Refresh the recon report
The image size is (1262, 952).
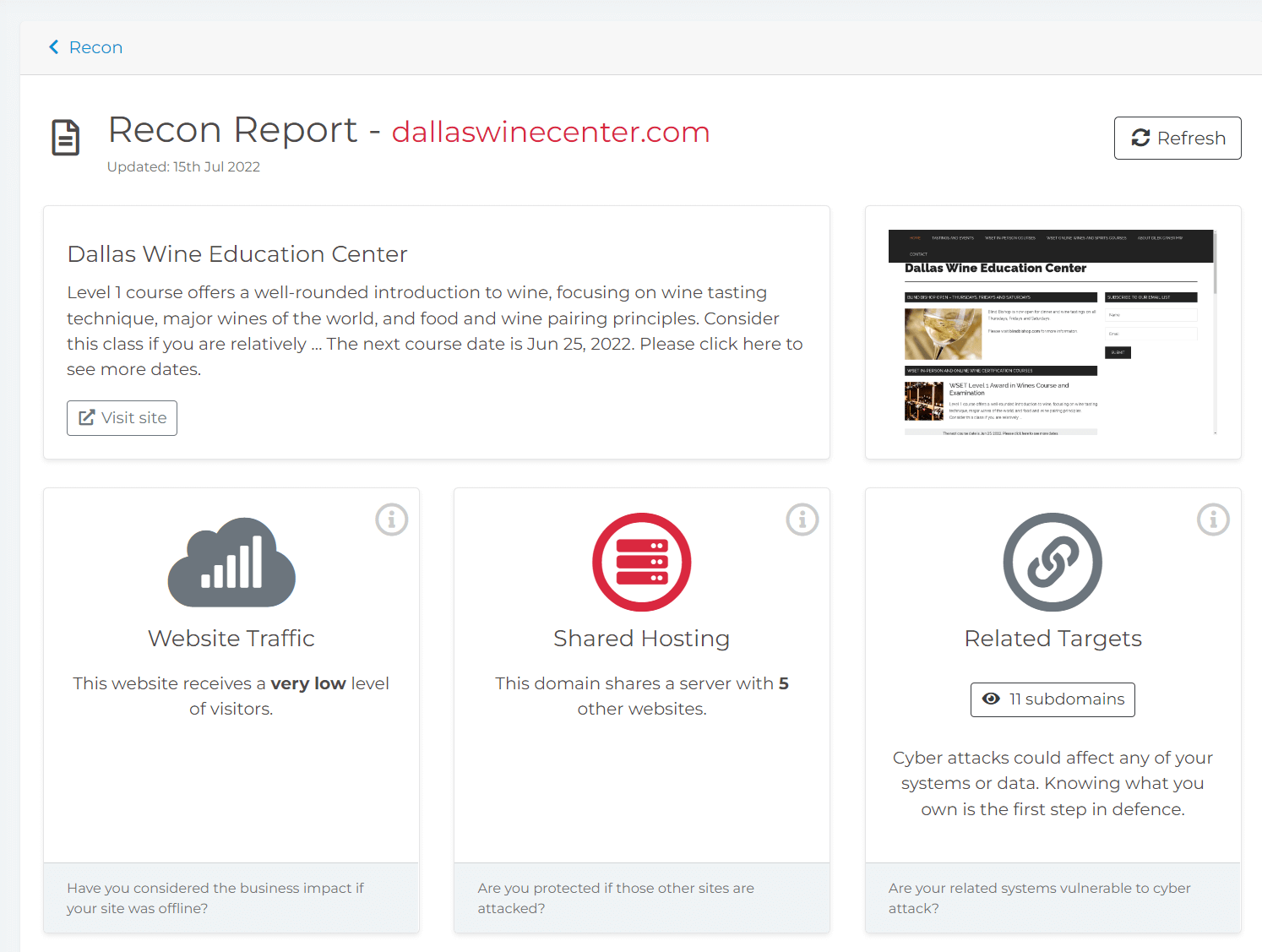[x=1178, y=138]
